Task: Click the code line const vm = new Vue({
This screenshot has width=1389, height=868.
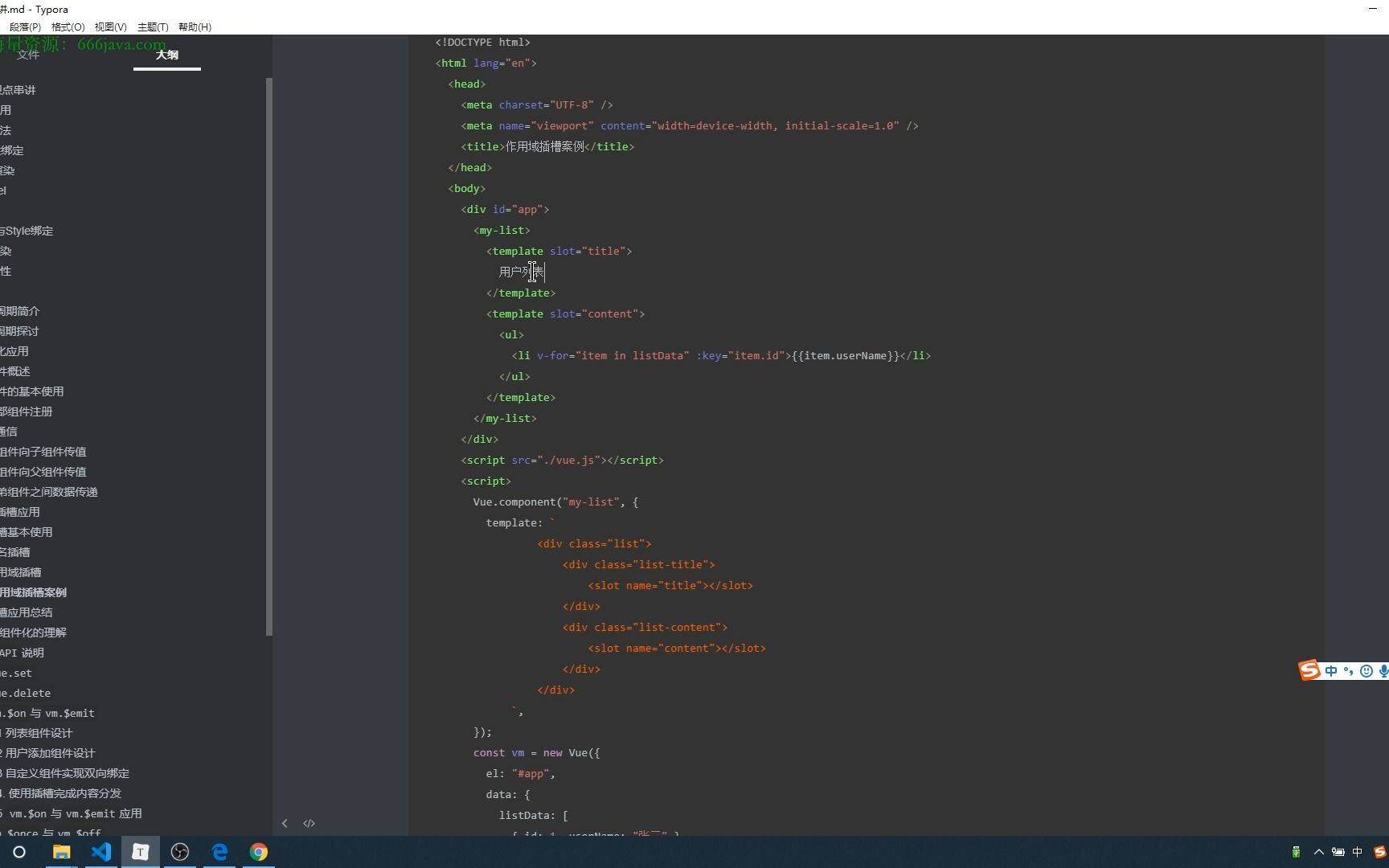Action: pos(536,752)
